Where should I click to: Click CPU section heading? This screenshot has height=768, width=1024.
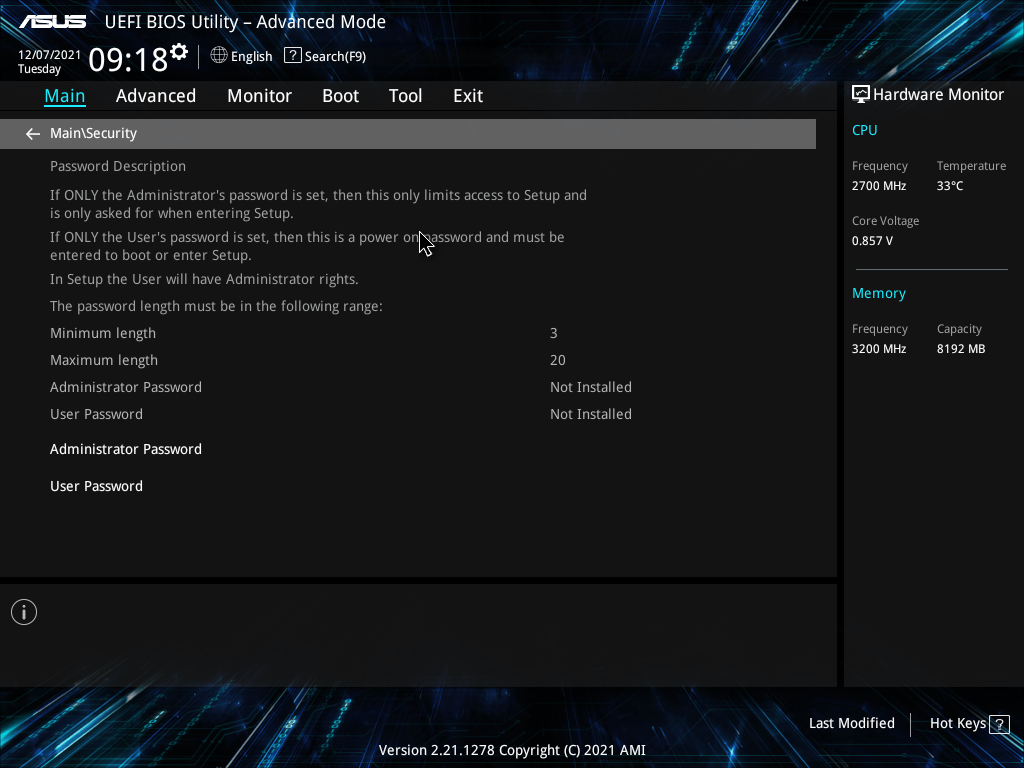865,130
